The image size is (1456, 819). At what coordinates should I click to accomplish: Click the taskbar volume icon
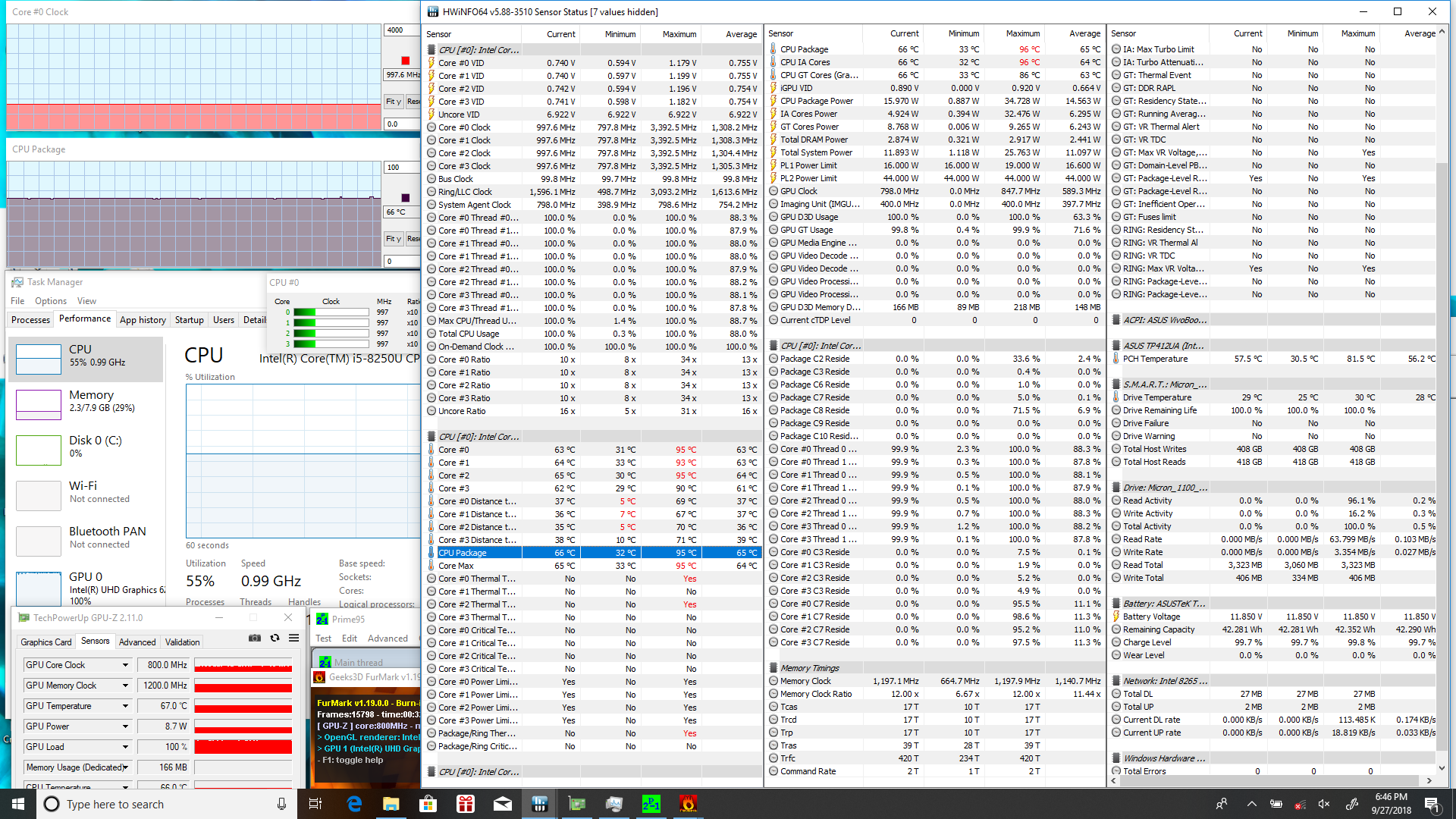point(1324,804)
